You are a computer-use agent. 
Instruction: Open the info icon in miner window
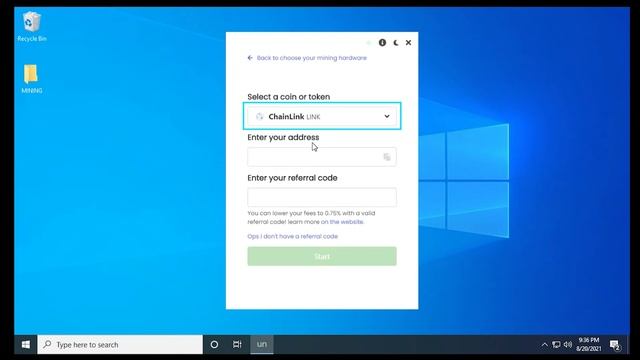382,42
